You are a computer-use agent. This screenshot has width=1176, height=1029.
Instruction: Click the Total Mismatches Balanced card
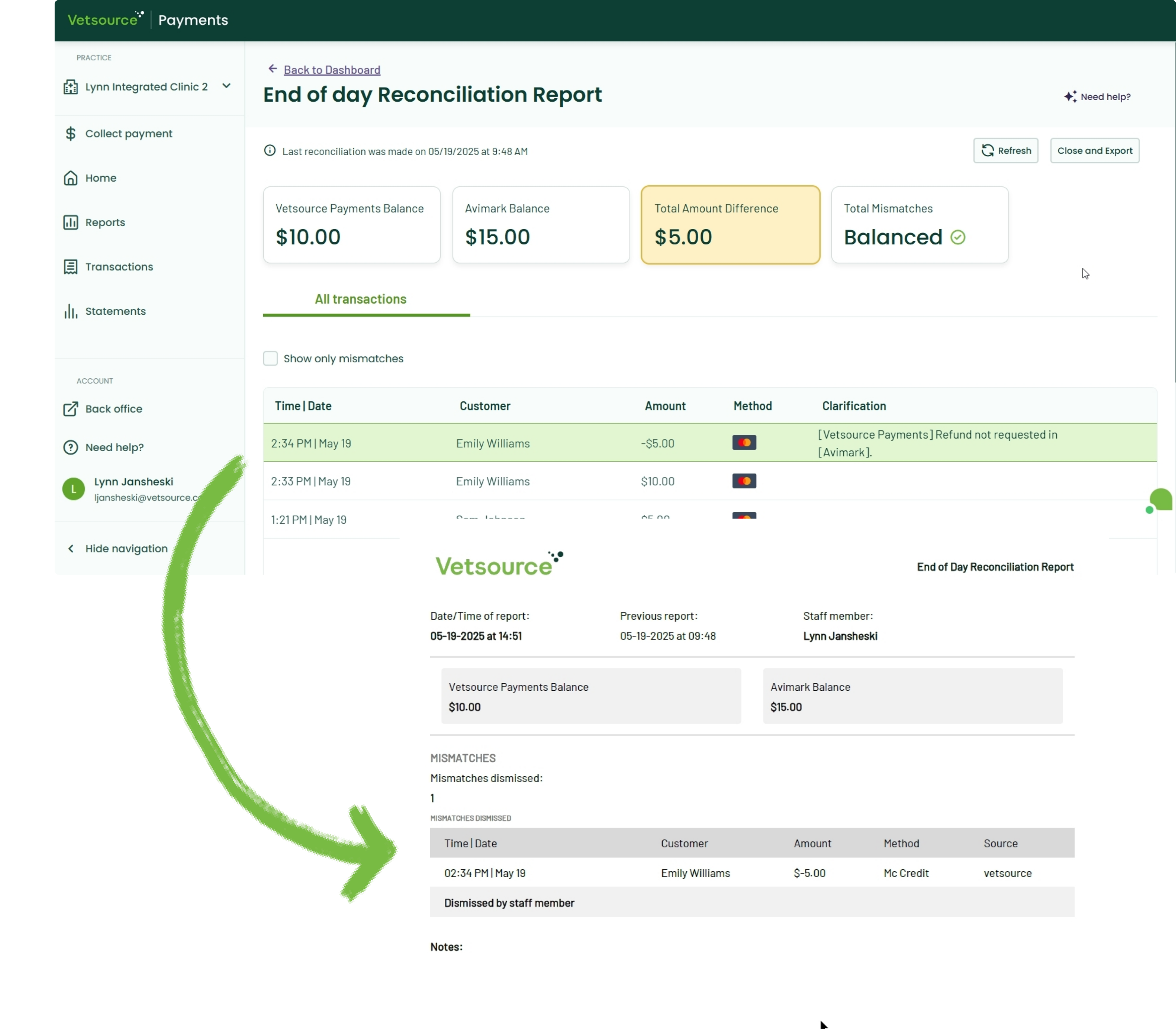click(x=920, y=225)
